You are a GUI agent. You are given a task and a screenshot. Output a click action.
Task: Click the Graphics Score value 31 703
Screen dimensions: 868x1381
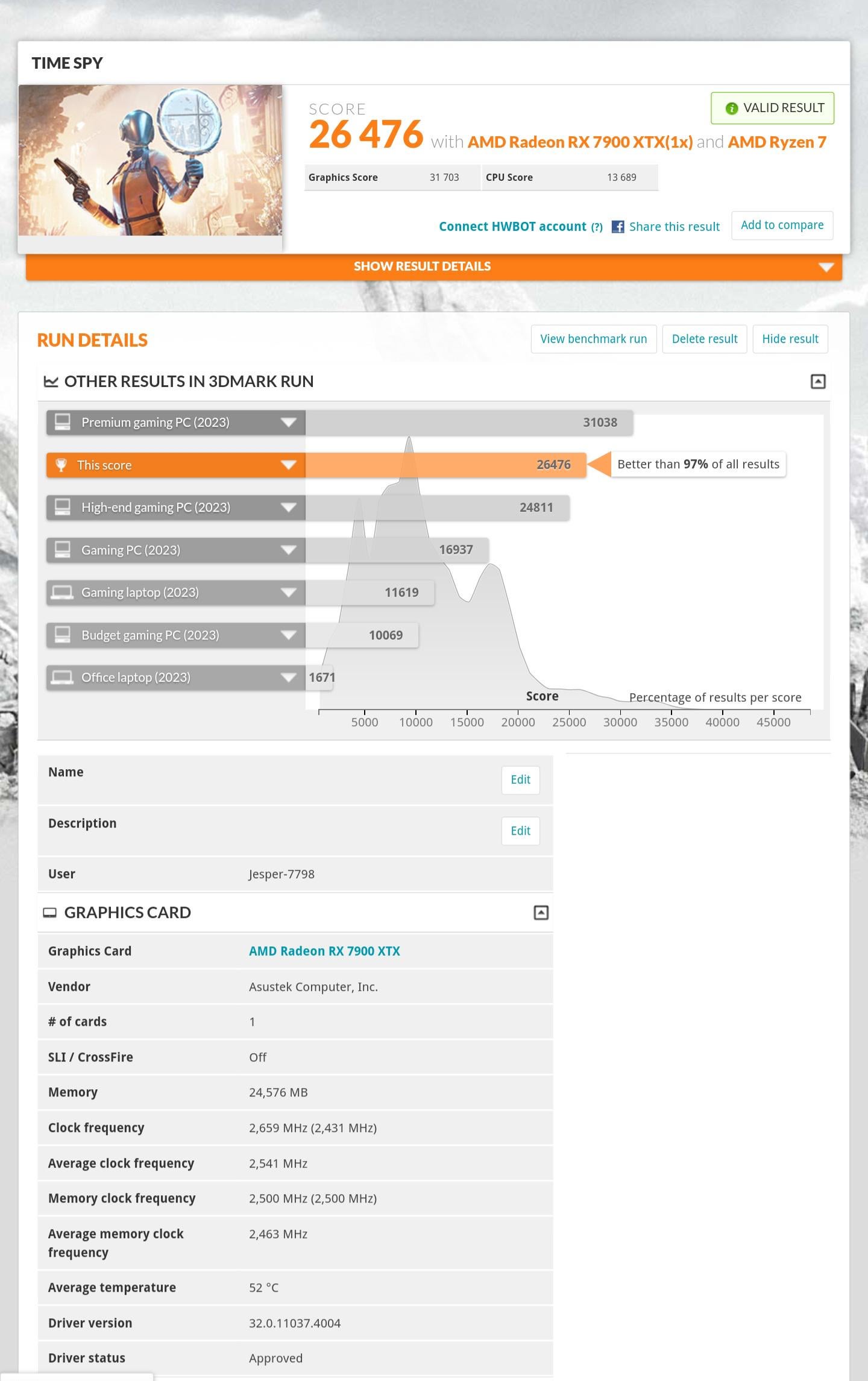444,177
